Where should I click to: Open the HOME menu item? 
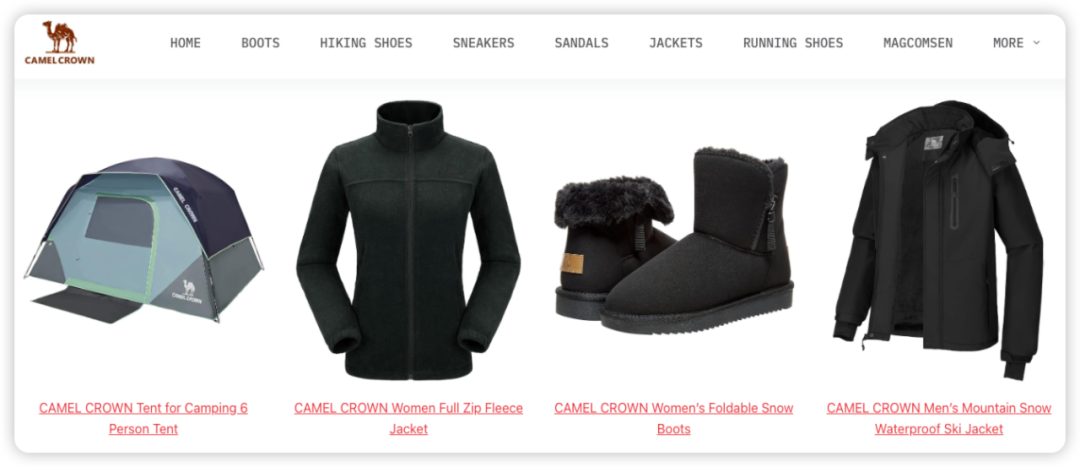185,43
